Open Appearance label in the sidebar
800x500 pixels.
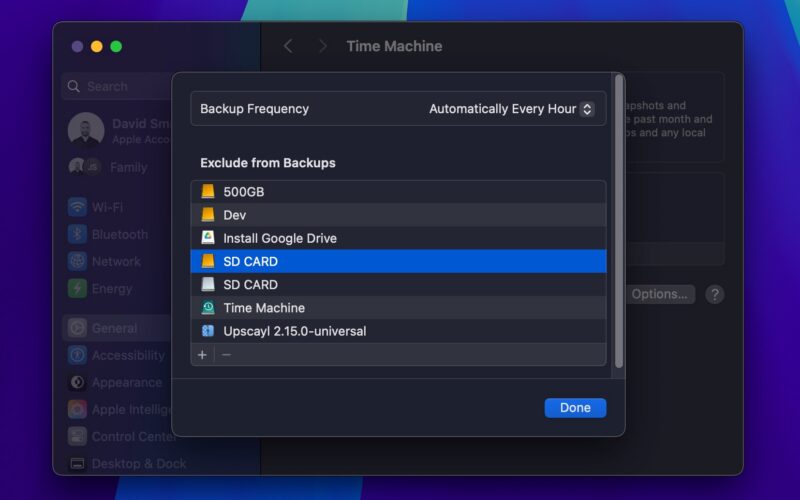(127, 382)
